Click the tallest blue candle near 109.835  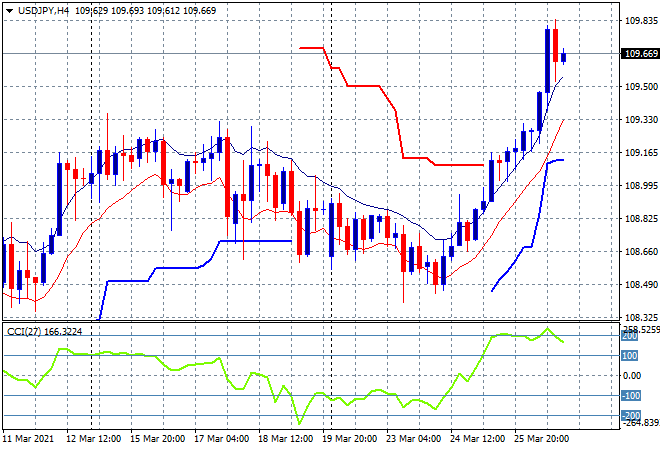tap(547, 61)
